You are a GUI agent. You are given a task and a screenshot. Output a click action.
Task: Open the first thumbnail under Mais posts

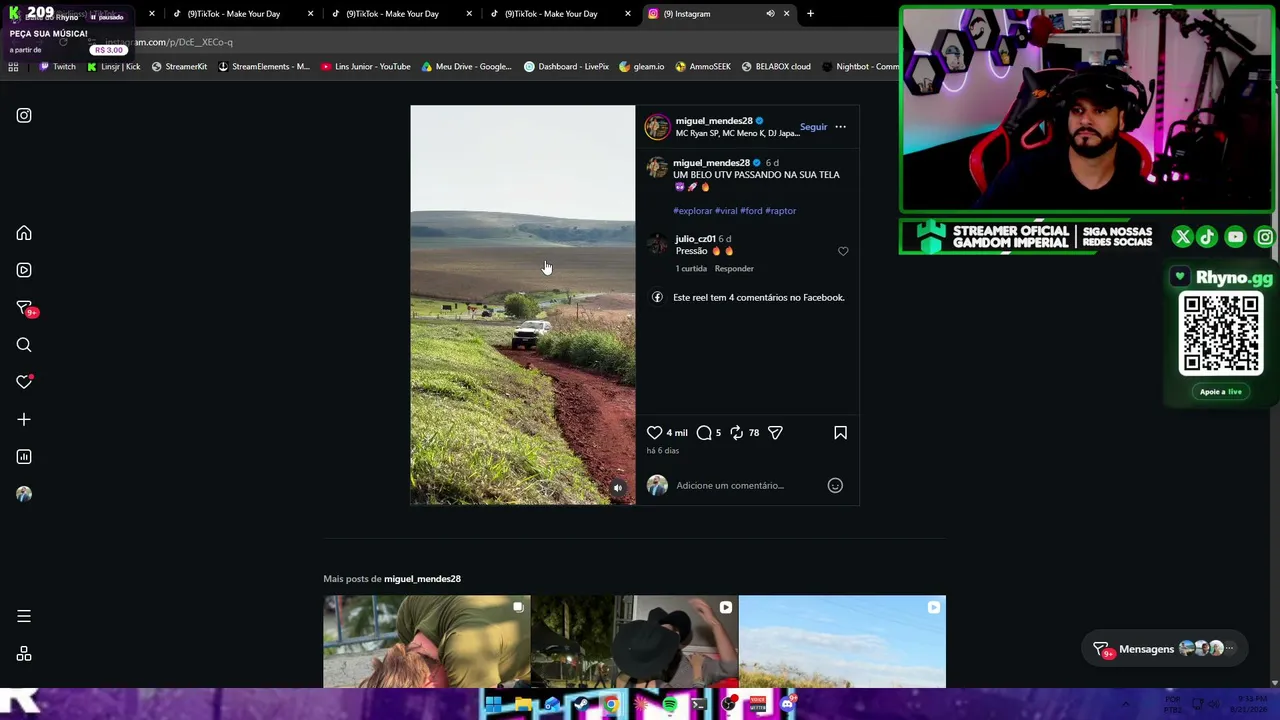(427, 642)
